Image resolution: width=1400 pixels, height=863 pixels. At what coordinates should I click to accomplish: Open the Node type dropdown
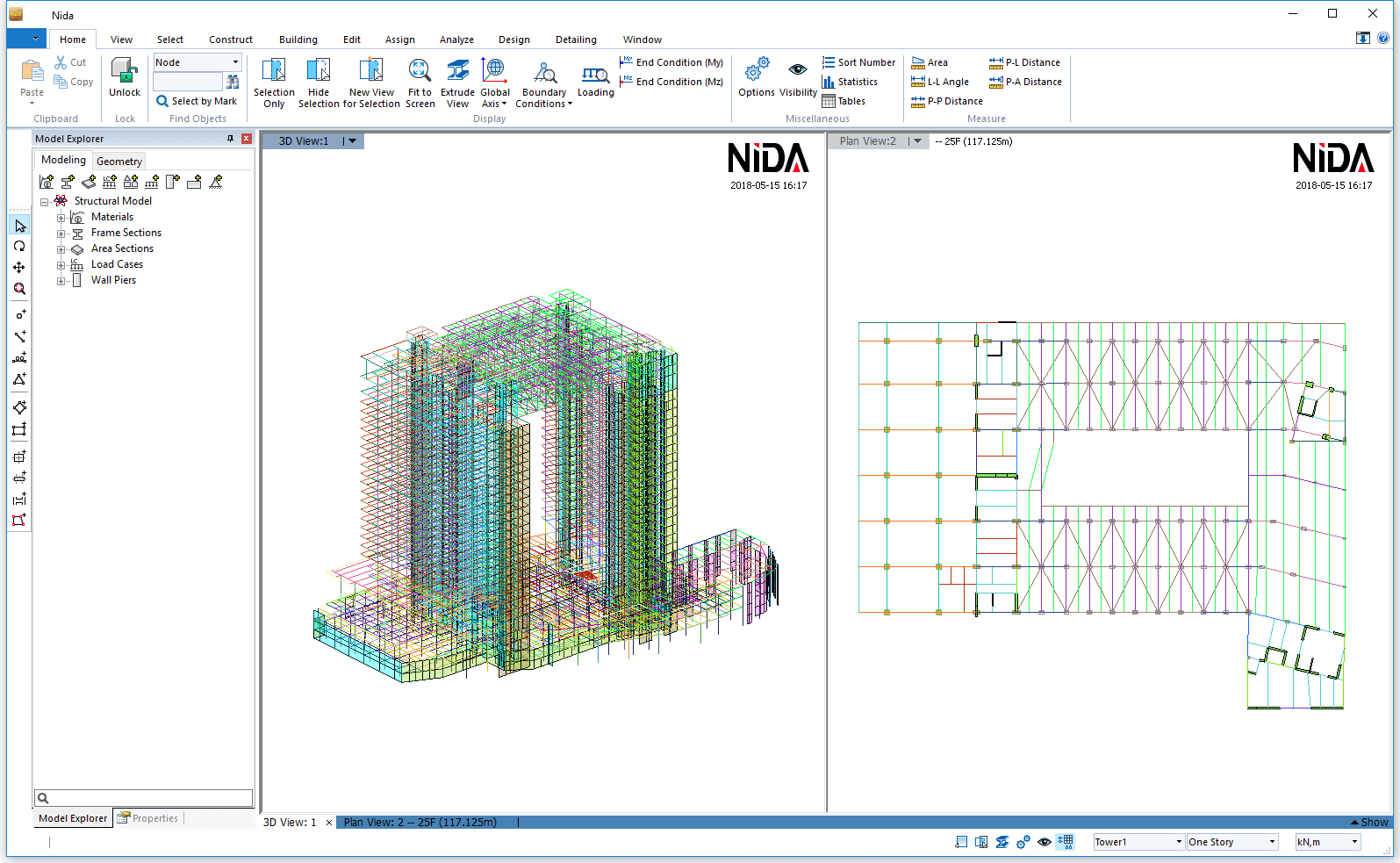click(x=235, y=62)
